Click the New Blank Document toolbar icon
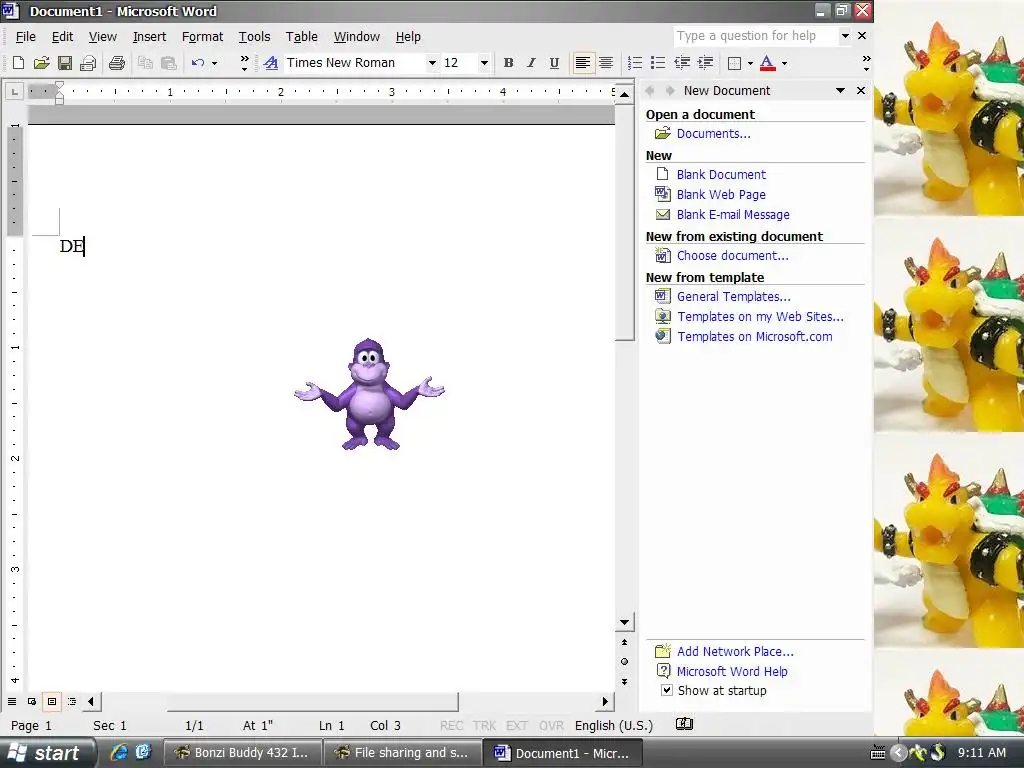Image resolution: width=1024 pixels, height=768 pixels. point(18,63)
